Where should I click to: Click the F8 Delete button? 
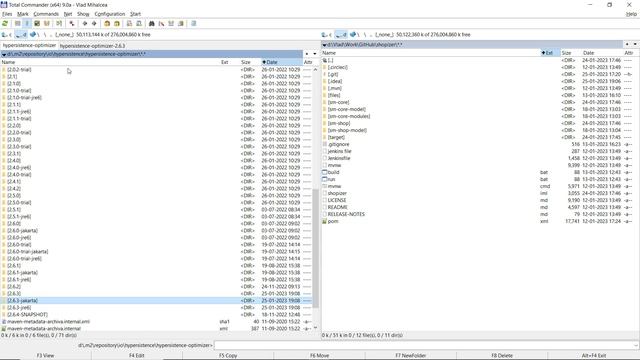pyautogui.click(x=502, y=356)
